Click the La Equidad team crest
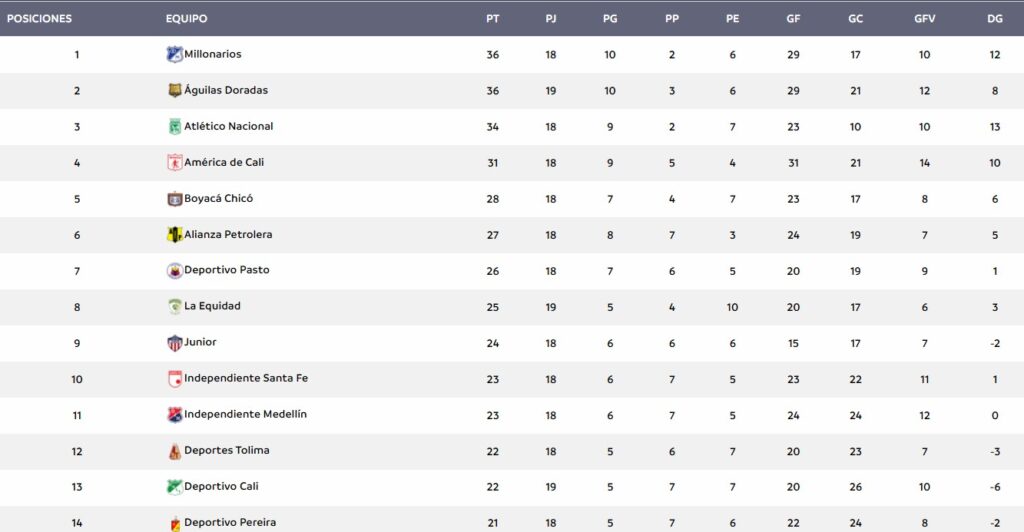The image size is (1024, 532). (175, 306)
